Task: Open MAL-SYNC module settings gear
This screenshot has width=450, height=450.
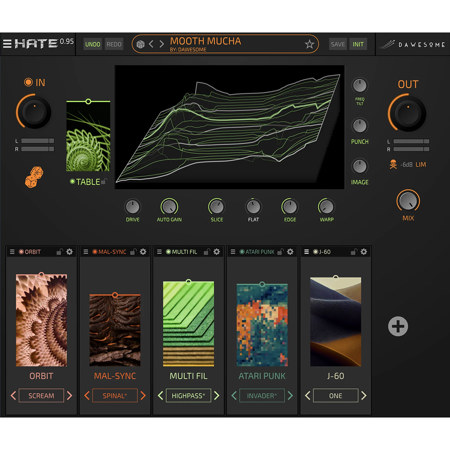Action: tap(143, 252)
